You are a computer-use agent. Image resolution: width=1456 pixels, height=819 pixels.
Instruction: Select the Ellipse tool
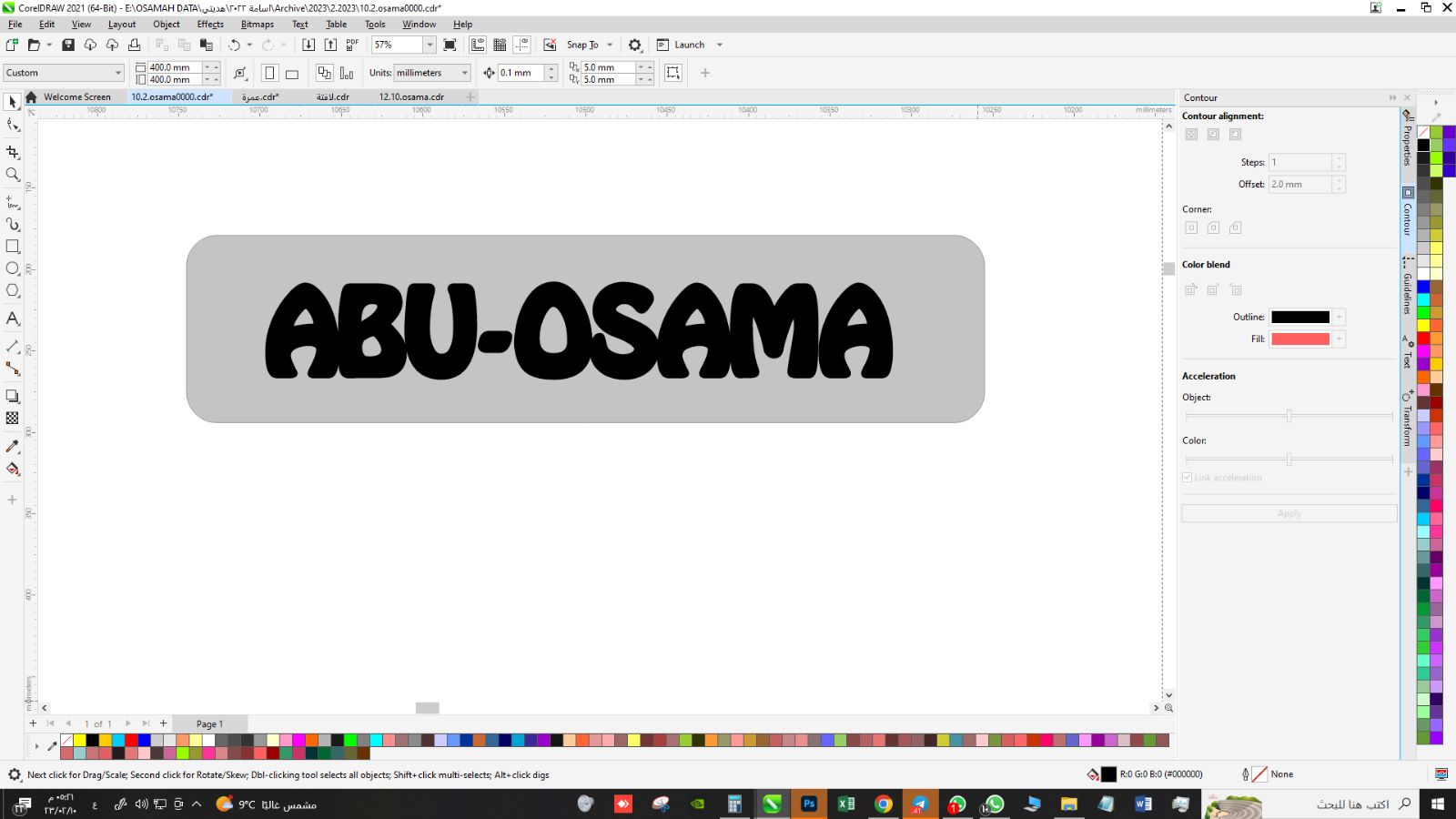[13, 268]
